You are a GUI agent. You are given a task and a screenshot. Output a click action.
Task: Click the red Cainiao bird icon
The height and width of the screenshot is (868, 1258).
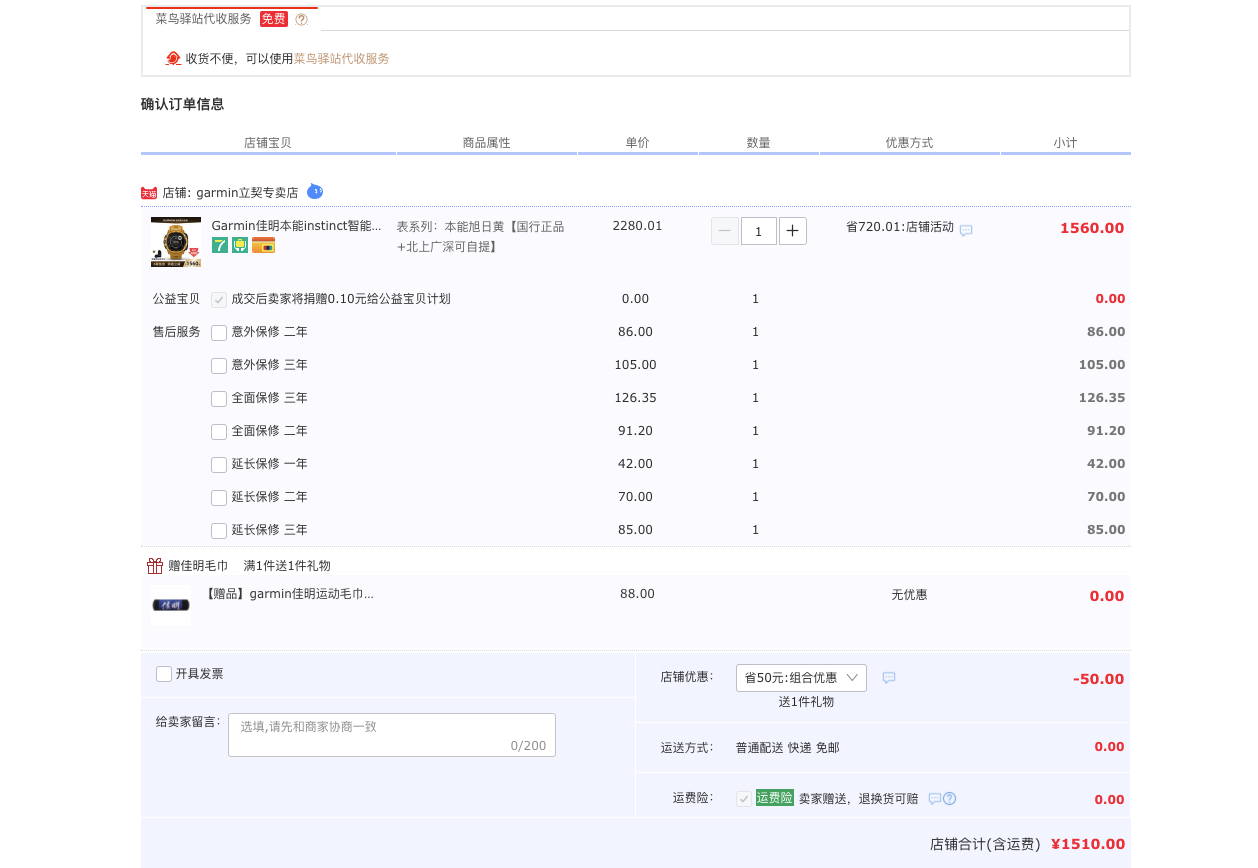173,59
